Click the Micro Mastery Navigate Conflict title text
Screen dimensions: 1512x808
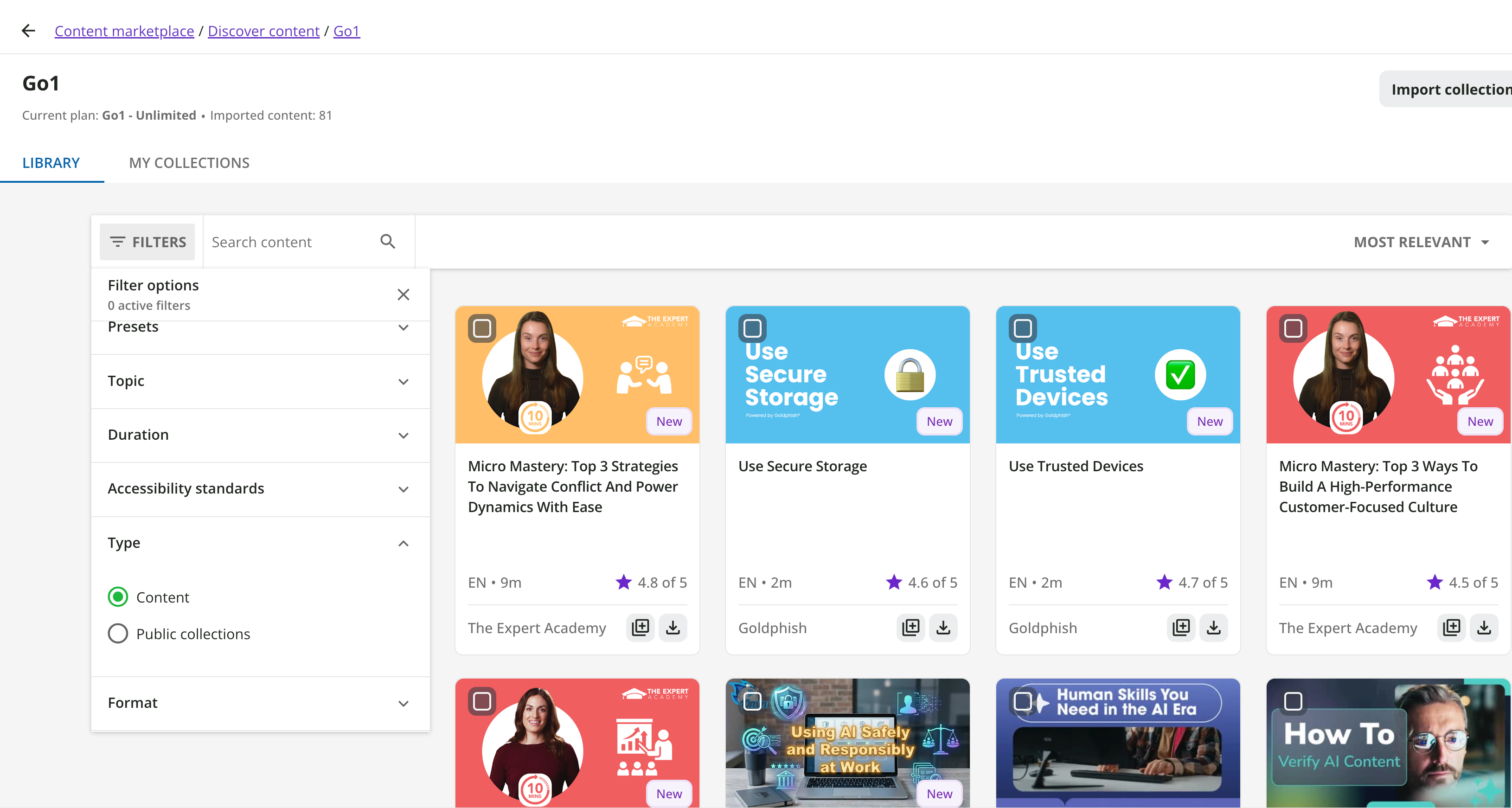573,487
